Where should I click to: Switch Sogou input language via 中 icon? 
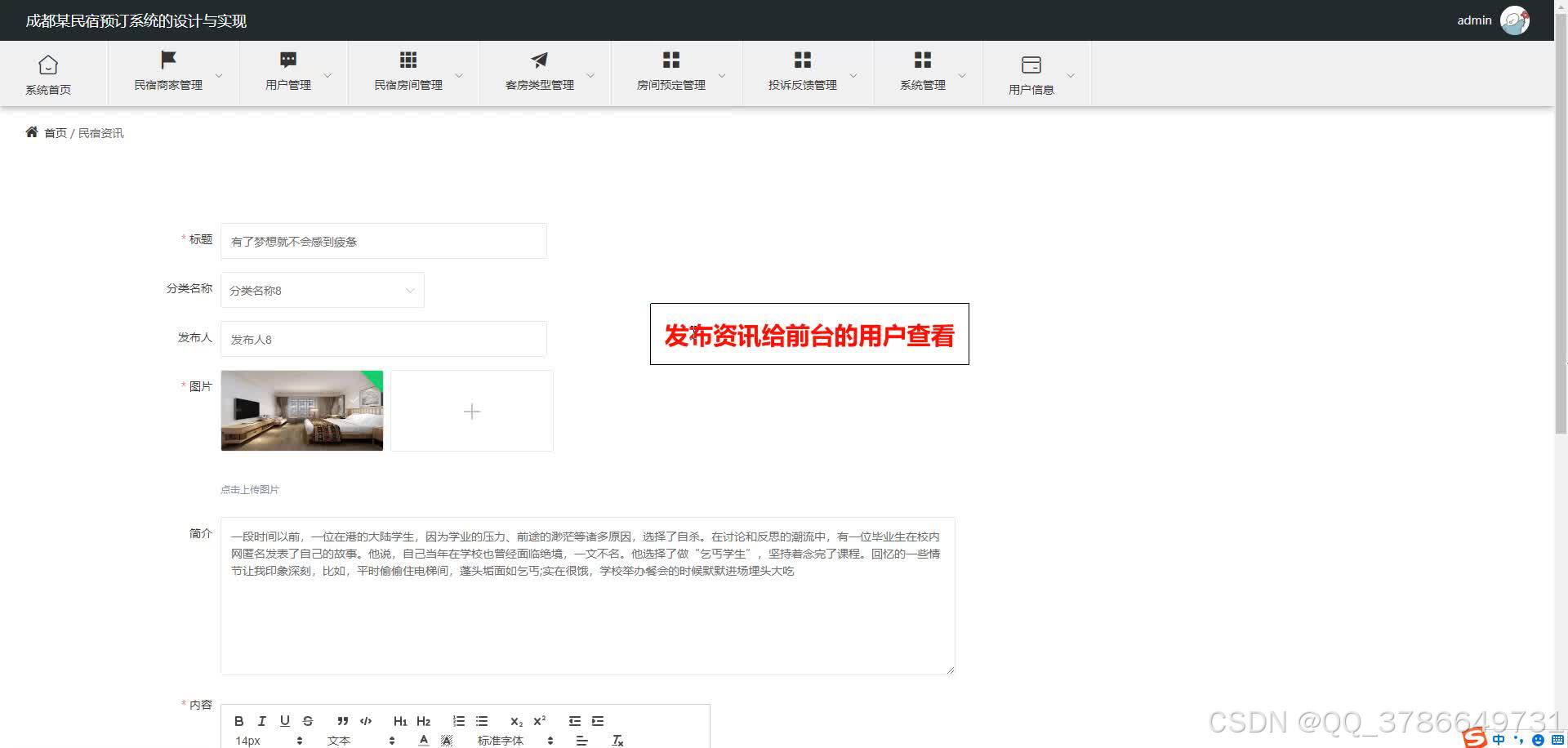pyautogui.click(x=1499, y=740)
